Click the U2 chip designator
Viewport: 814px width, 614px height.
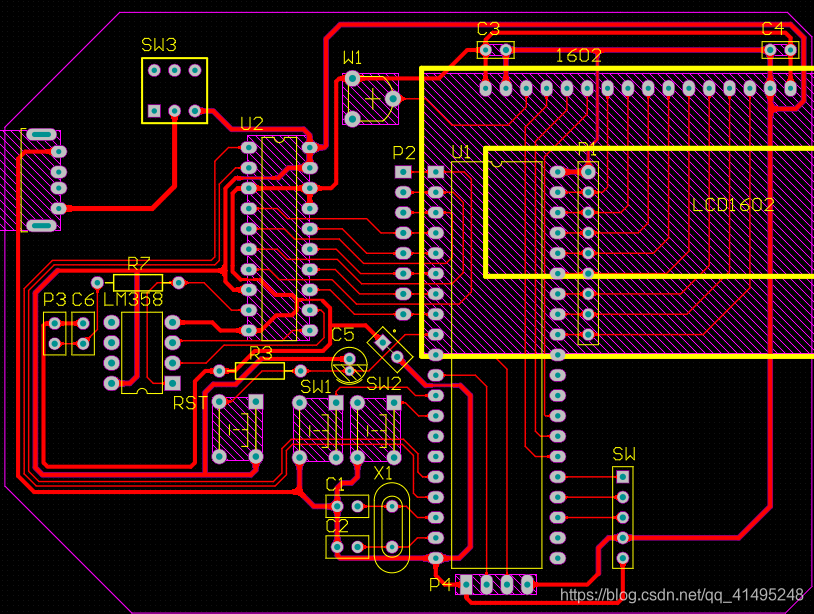click(252, 124)
